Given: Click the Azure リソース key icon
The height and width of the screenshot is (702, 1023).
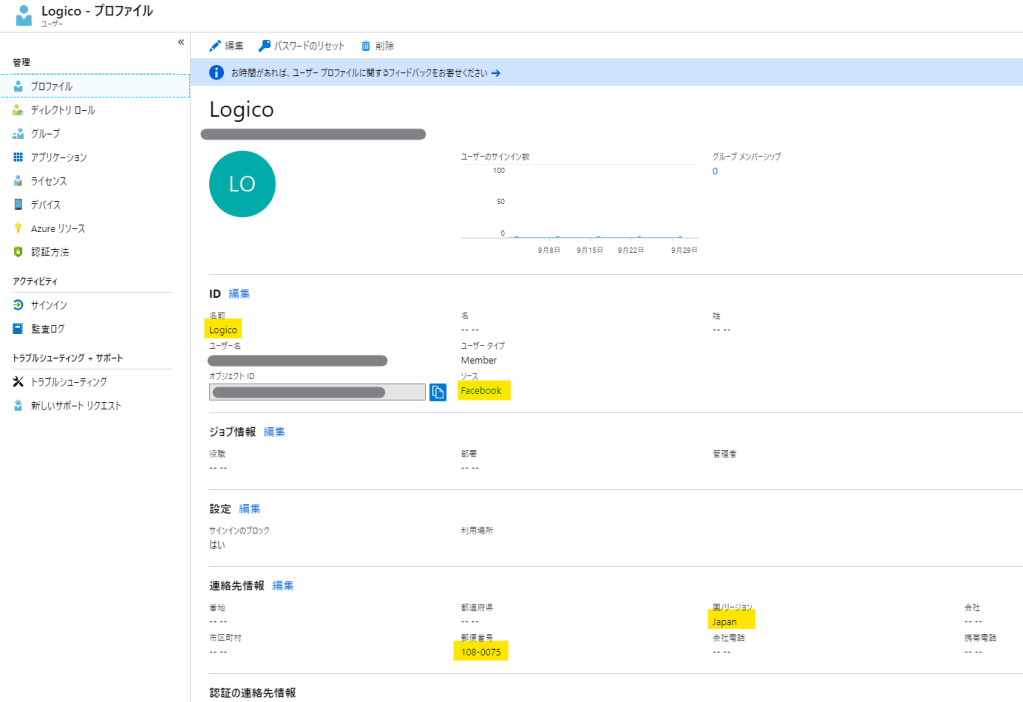Looking at the screenshot, I should pos(18,228).
